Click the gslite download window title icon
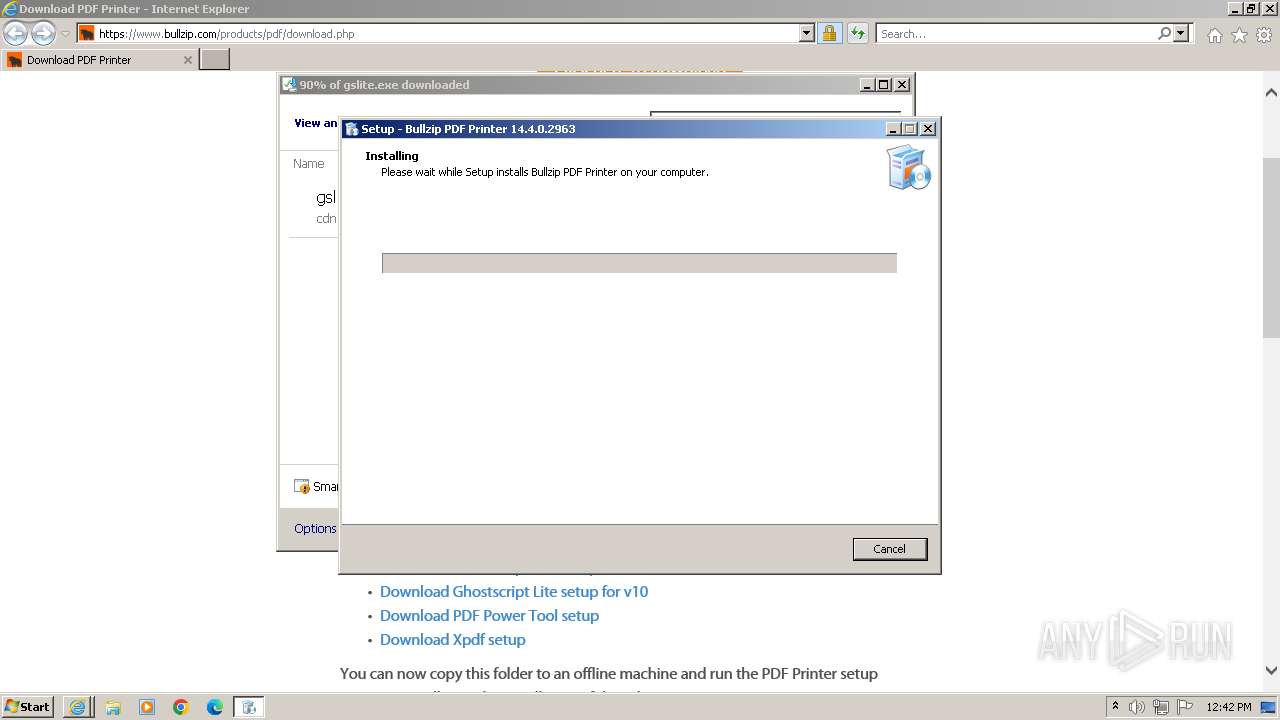The height and width of the screenshot is (720, 1280). point(289,85)
